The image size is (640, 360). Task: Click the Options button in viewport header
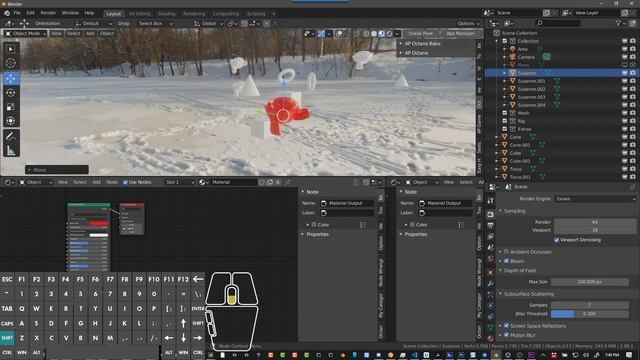pos(468,24)
